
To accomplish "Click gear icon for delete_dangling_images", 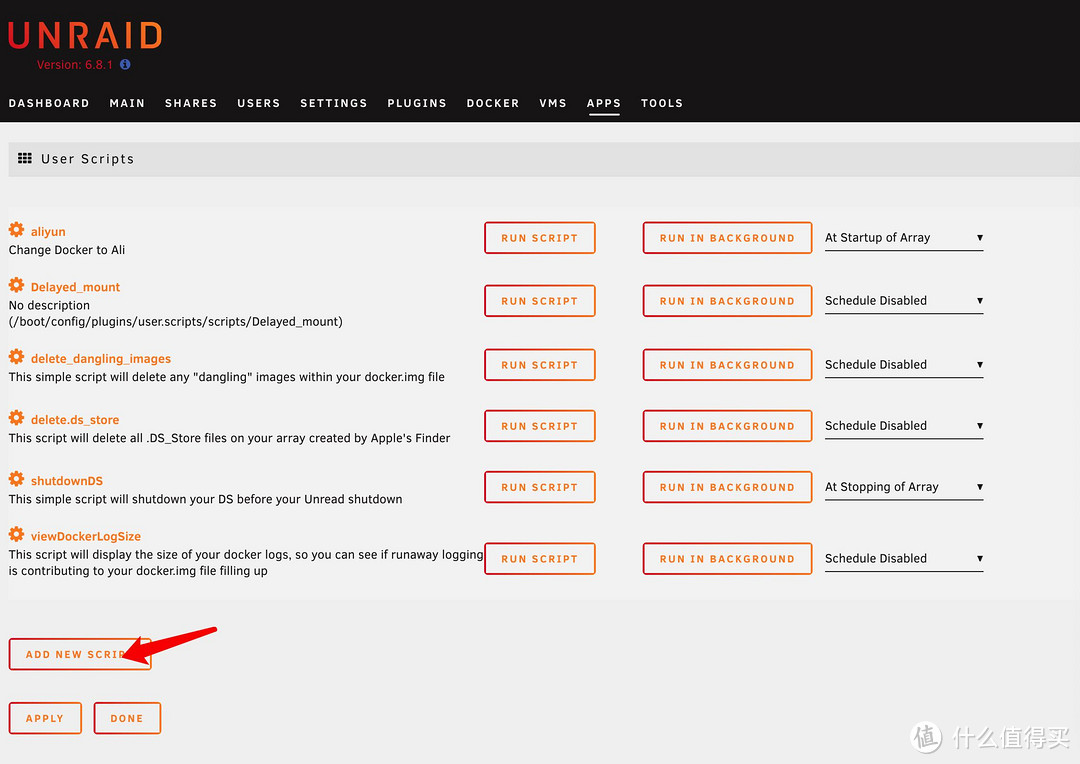I will tap(17, 357).
